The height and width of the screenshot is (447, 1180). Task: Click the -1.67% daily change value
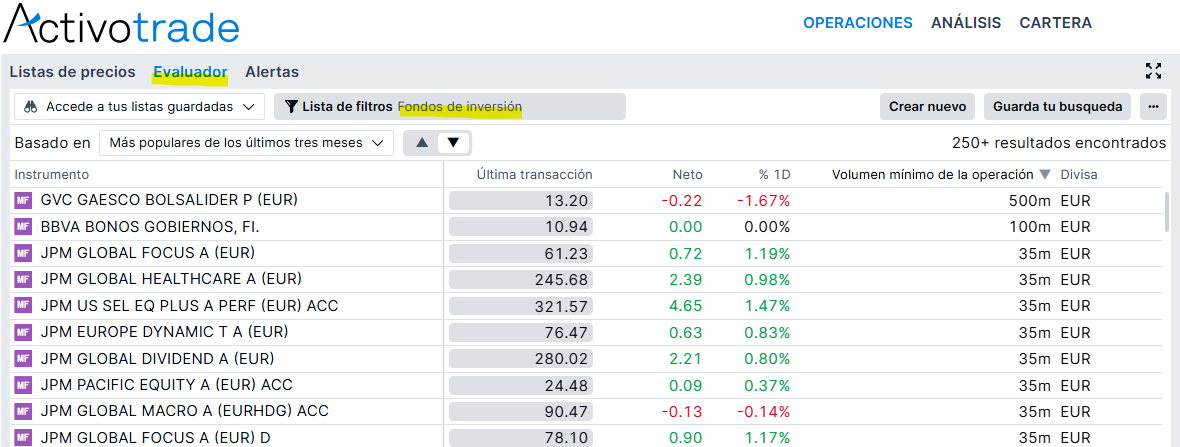pyautogui.click(x=763, y=201)
